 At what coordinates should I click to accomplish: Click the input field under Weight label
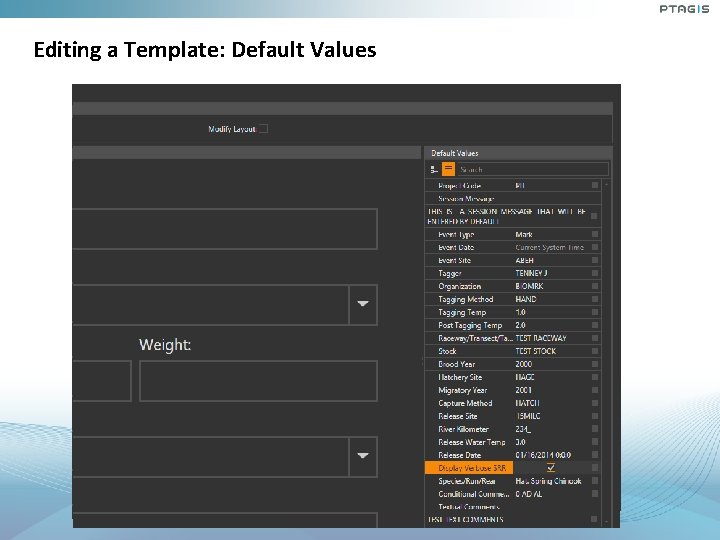coord(258,381)
